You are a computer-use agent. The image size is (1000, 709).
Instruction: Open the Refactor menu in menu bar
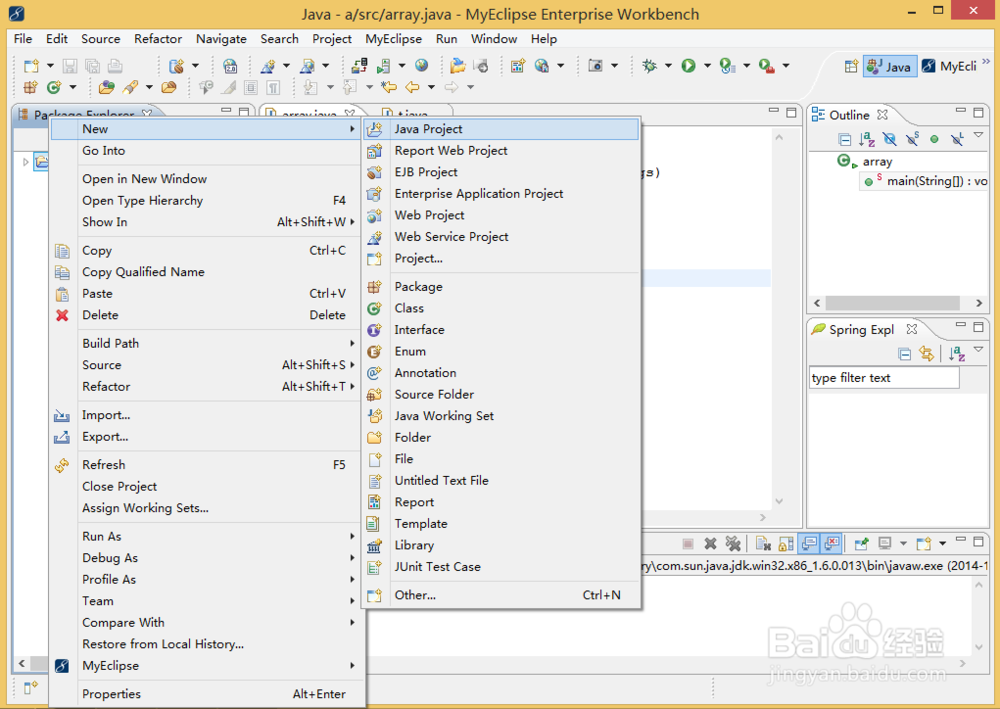158,39
